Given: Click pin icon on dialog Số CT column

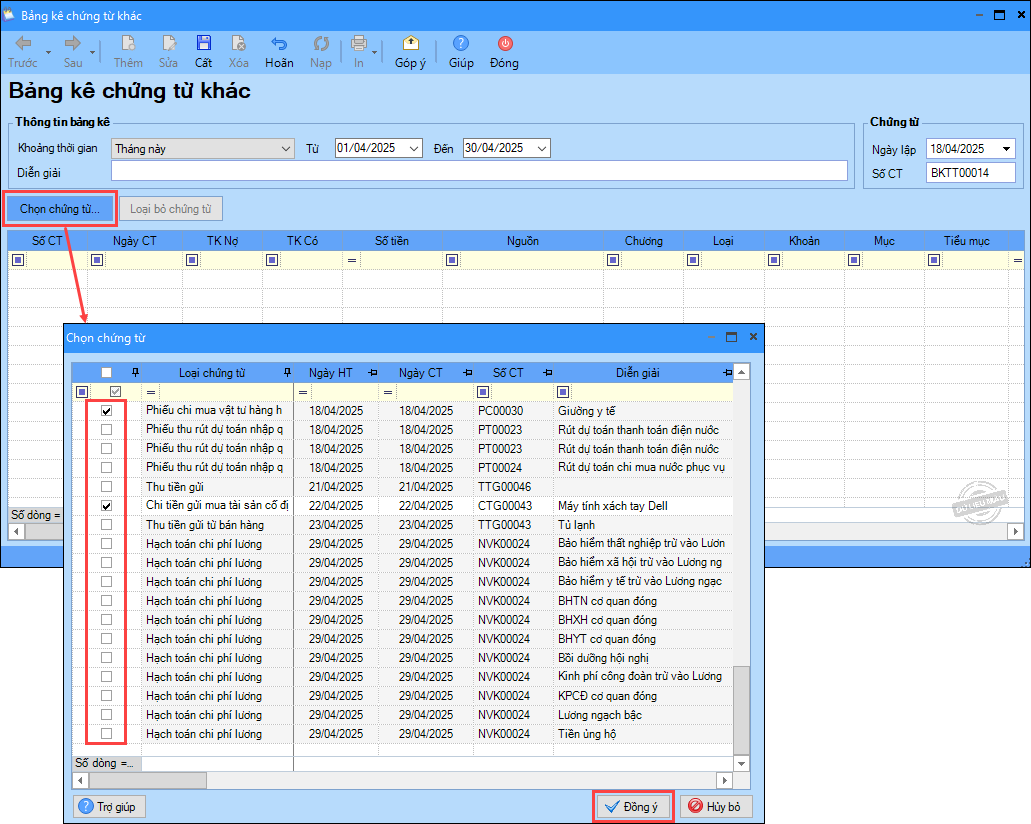Looking at the screenshot, I should click(548, 373).
